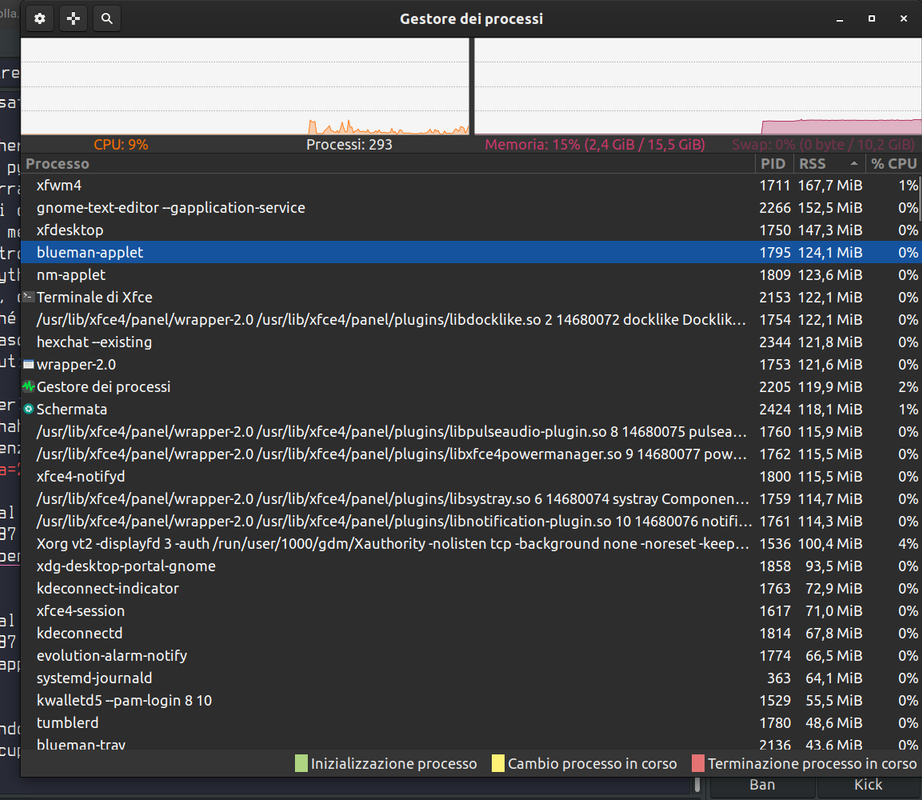Click PID 2344 of hexchat

774,342
